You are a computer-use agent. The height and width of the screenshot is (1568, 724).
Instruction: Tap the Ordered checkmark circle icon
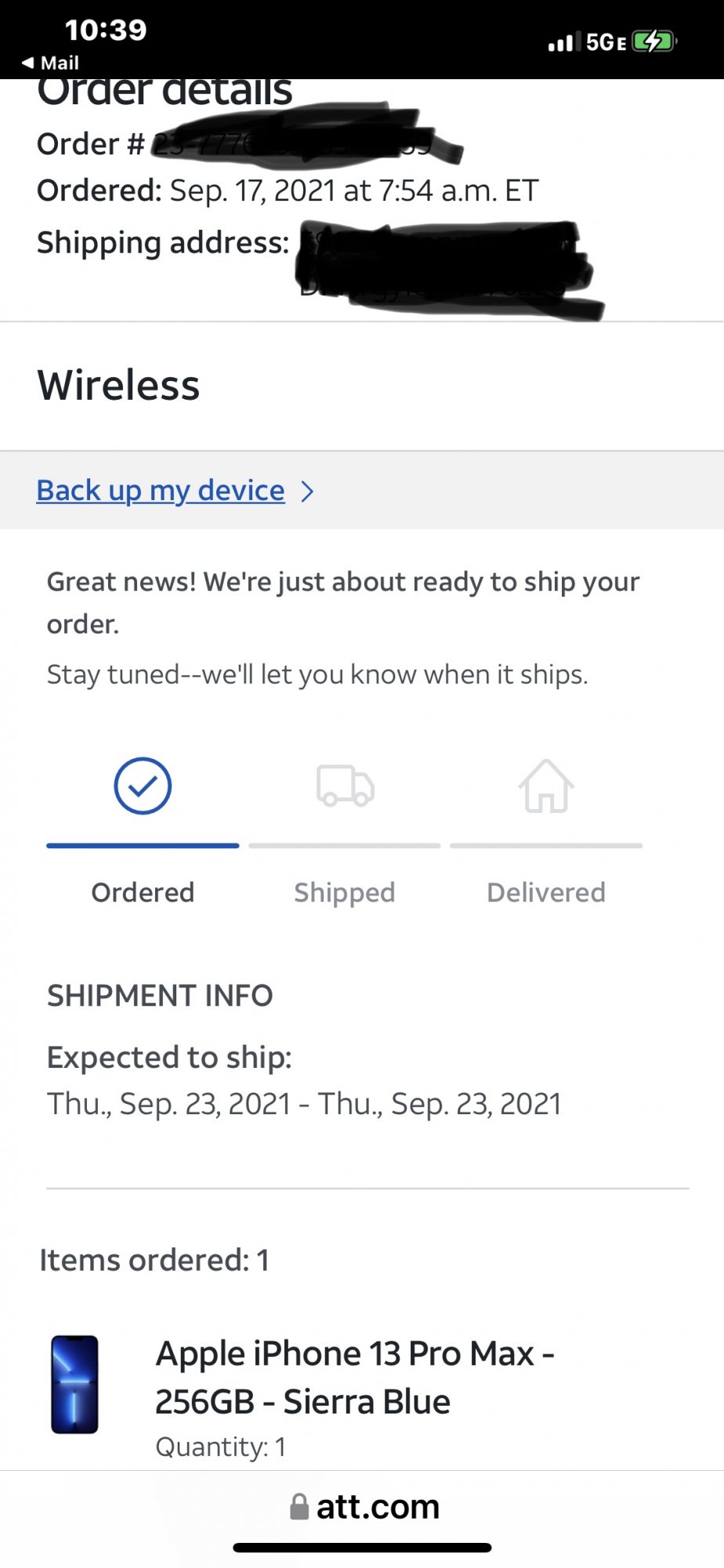(143, 786)
